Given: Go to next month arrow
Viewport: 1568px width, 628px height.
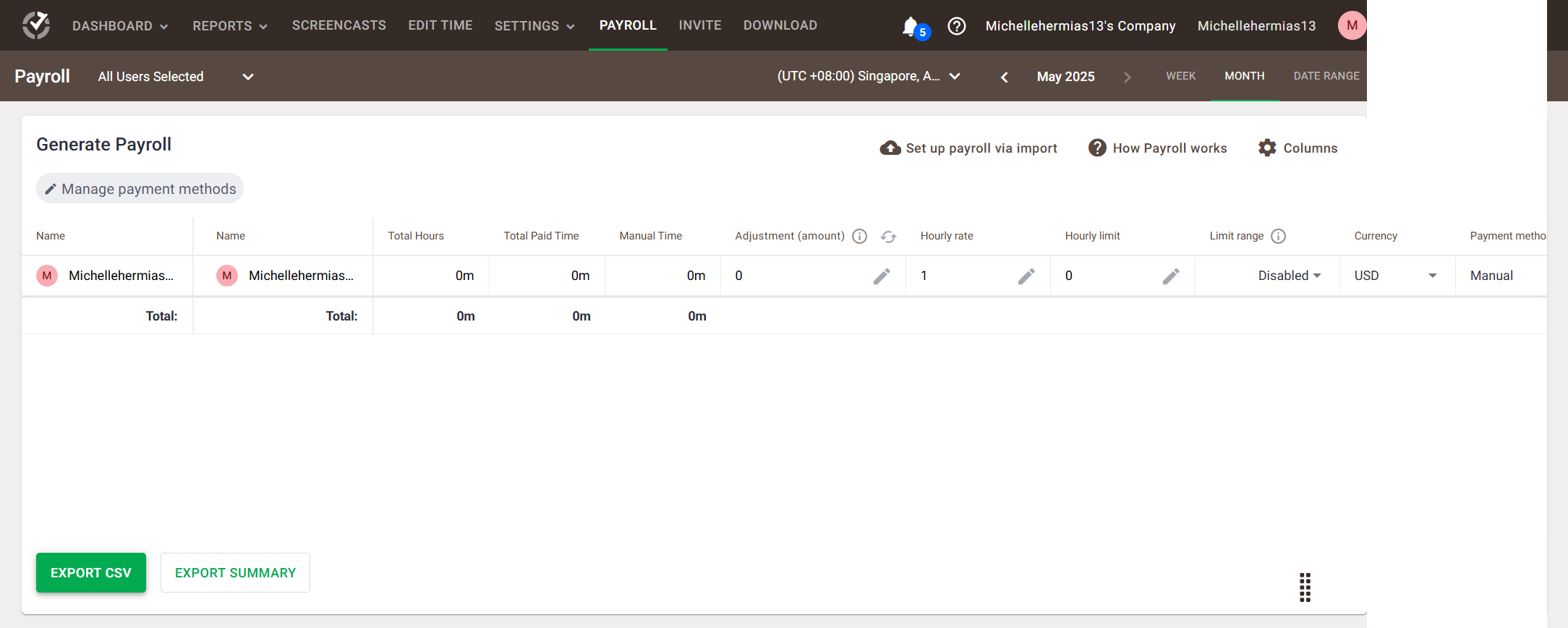Looking at the screenshot, I should (x=1127, y=77).
